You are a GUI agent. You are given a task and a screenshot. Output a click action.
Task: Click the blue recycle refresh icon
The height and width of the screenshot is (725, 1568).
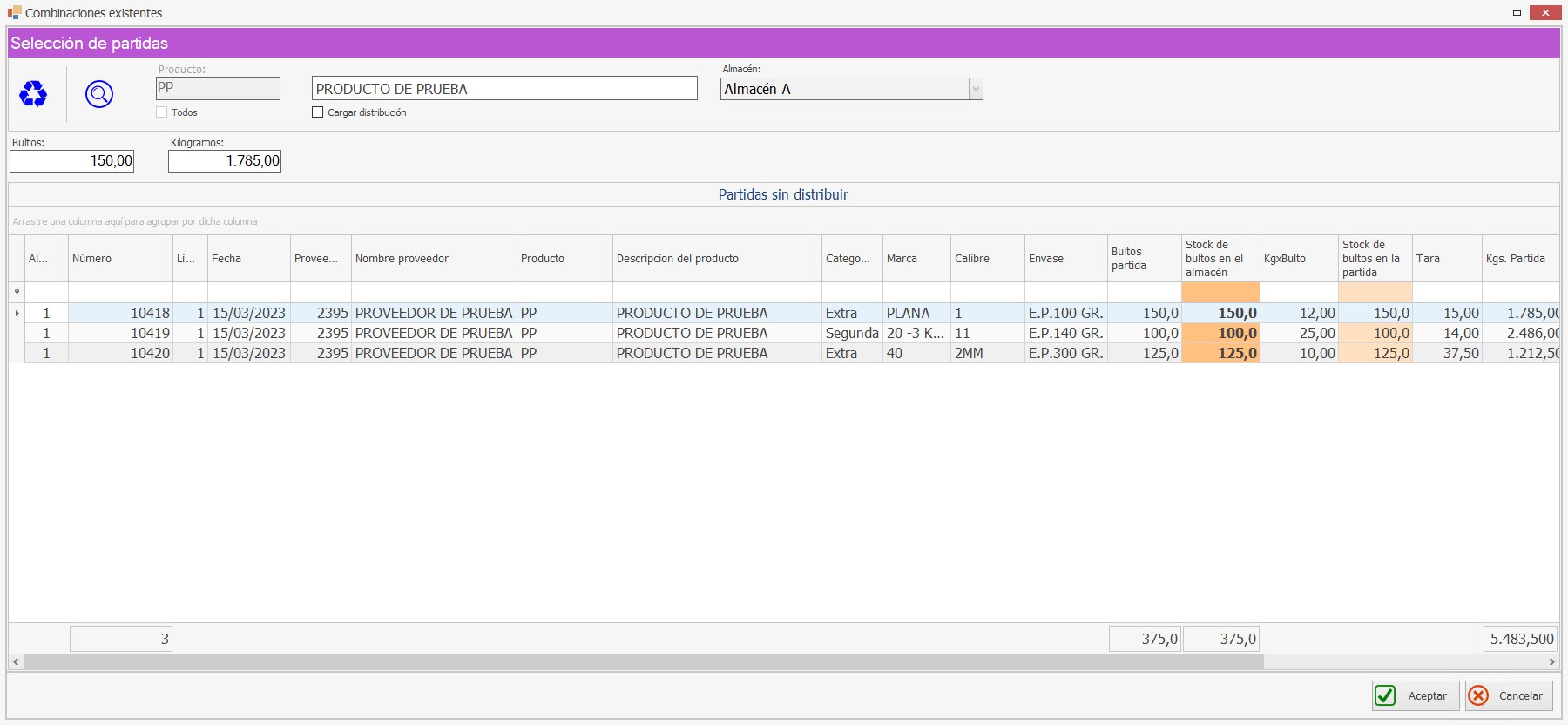click(33, 93)
